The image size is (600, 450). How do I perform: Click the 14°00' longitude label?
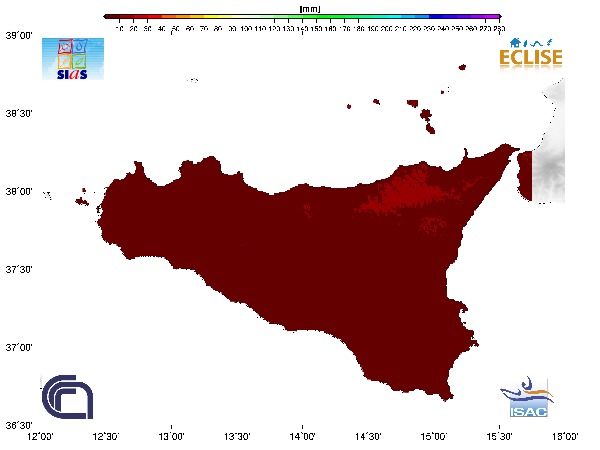pos(303,436)
